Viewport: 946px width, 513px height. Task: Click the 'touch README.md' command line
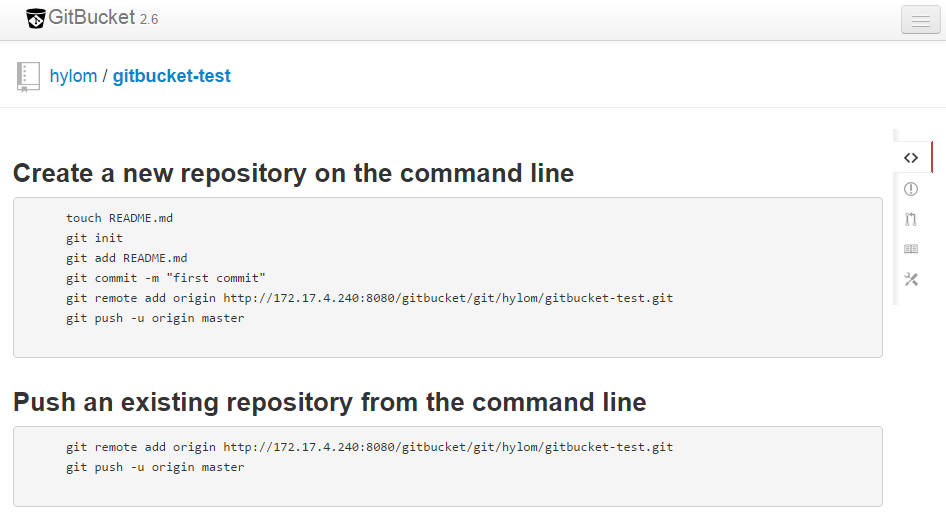119,218
